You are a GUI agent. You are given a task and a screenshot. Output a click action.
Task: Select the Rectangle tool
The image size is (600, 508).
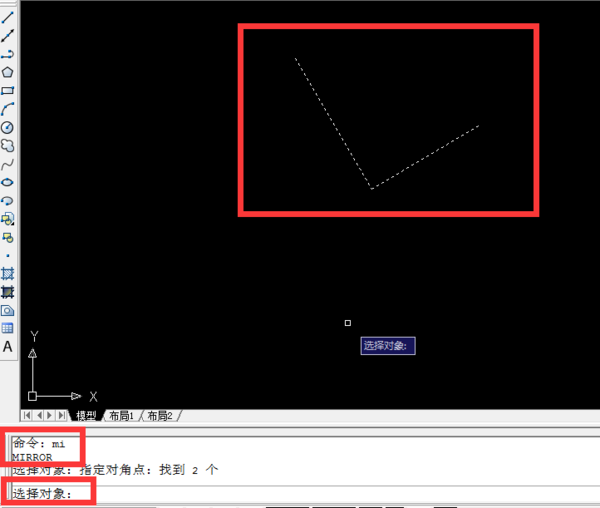8,91
